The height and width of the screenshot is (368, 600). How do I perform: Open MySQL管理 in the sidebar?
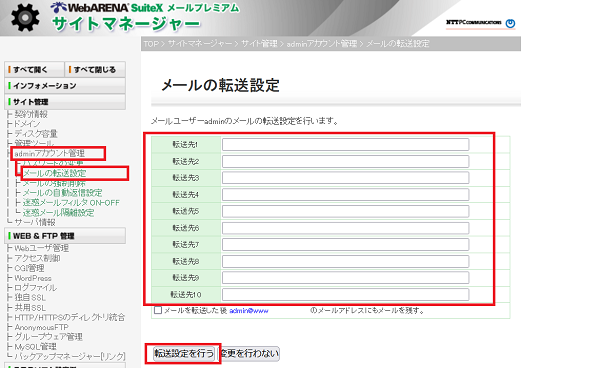[x=35, y=347]
